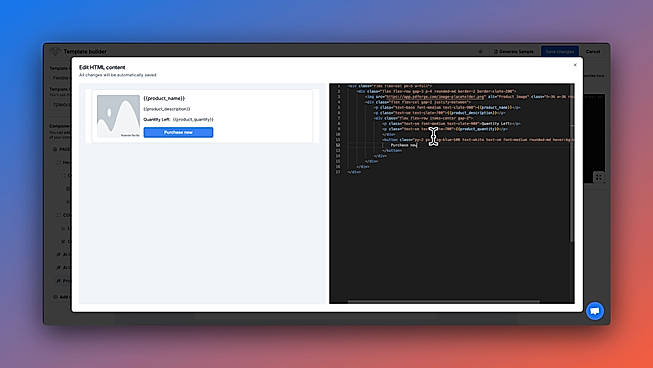The image size is (653, 368).
Task: Click the vertical scrollbar of code editor
Action: click(x=572, y=163)
